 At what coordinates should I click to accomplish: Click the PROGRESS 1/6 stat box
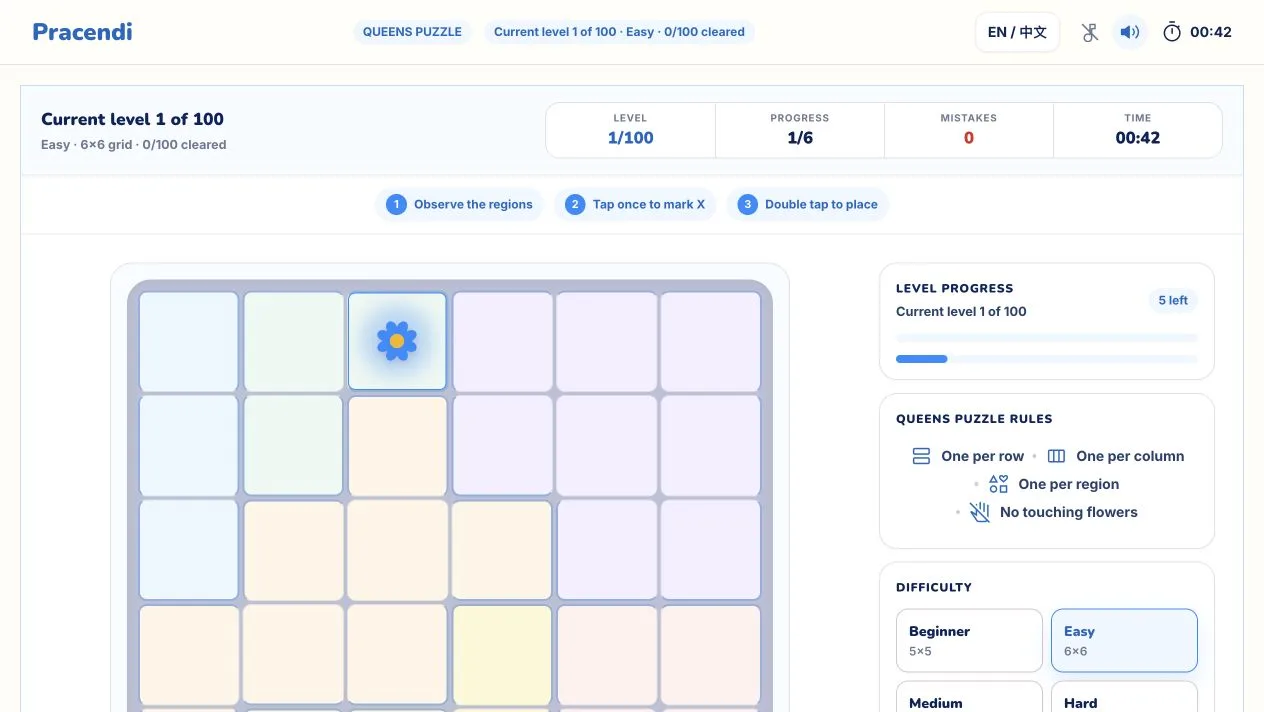[x=800, y=130]
